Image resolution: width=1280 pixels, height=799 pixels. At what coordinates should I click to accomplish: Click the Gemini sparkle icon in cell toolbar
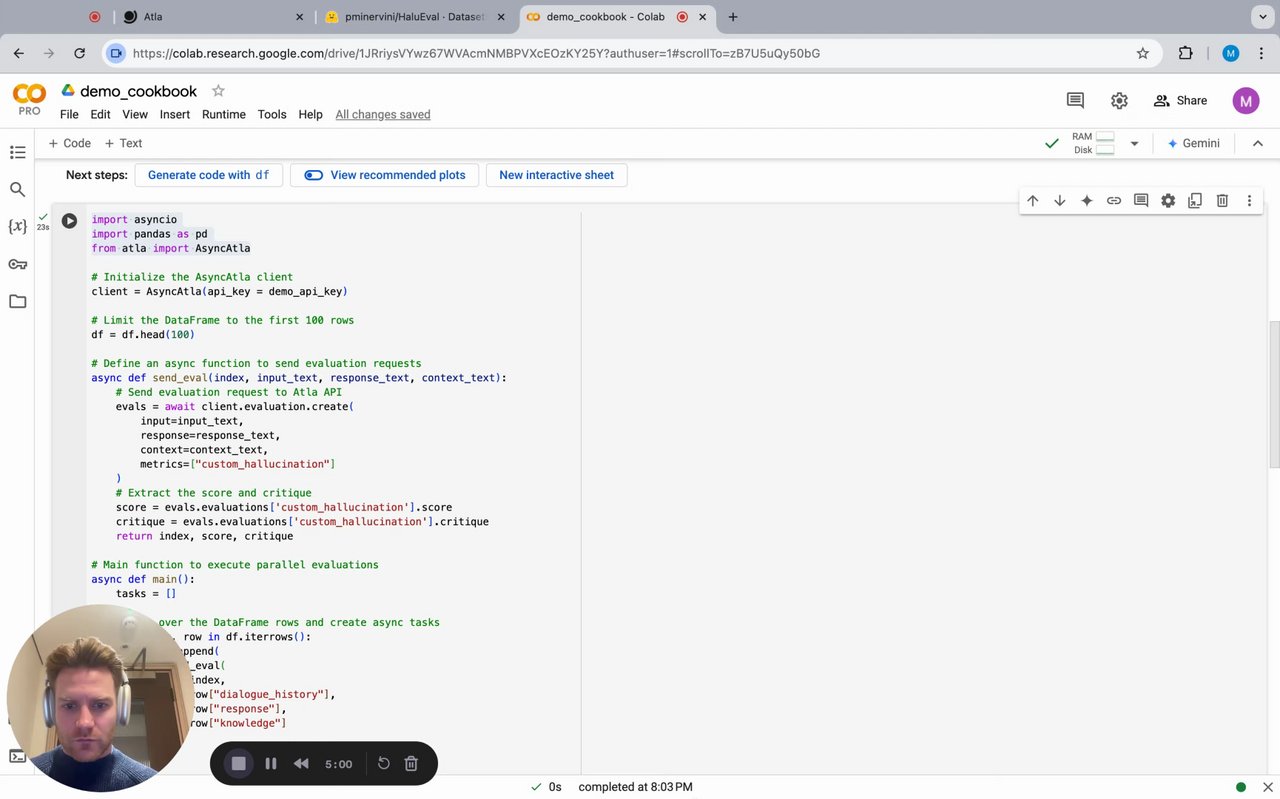tap(1087, 201)
